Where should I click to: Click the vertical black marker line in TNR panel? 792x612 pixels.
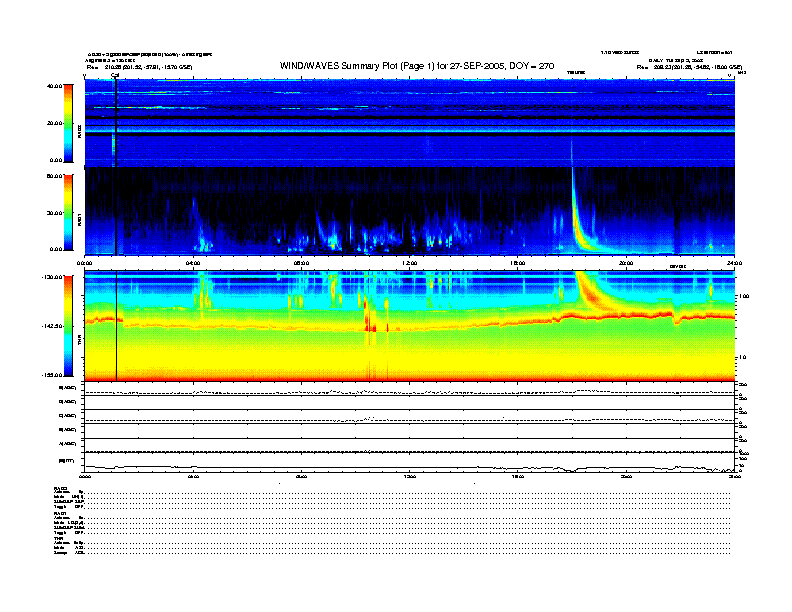point(117,326)
